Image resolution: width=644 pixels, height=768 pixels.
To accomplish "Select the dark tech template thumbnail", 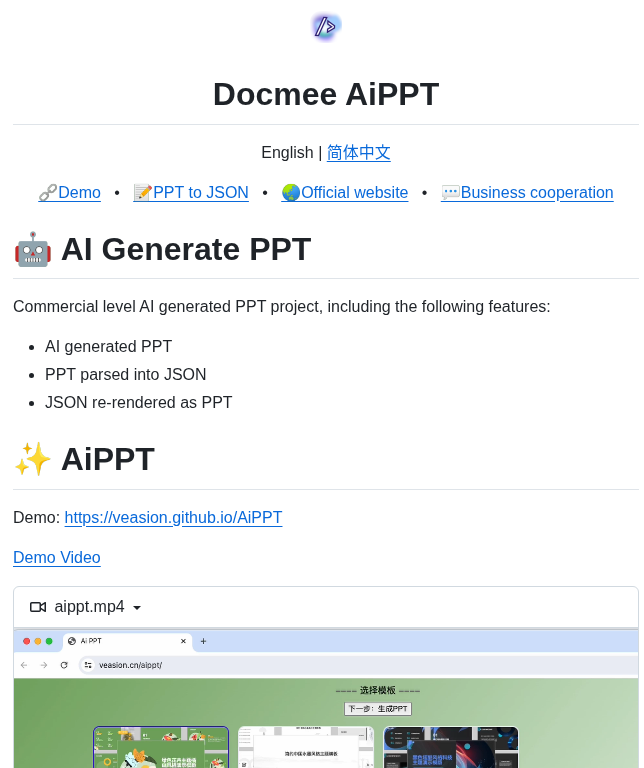I will pos(451,747).
